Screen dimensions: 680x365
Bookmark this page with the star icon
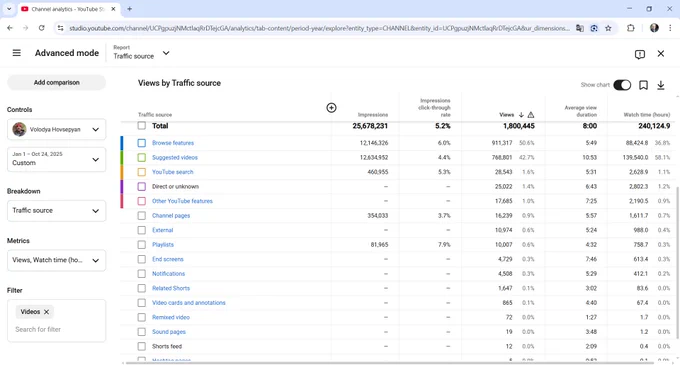pos(608,28)
